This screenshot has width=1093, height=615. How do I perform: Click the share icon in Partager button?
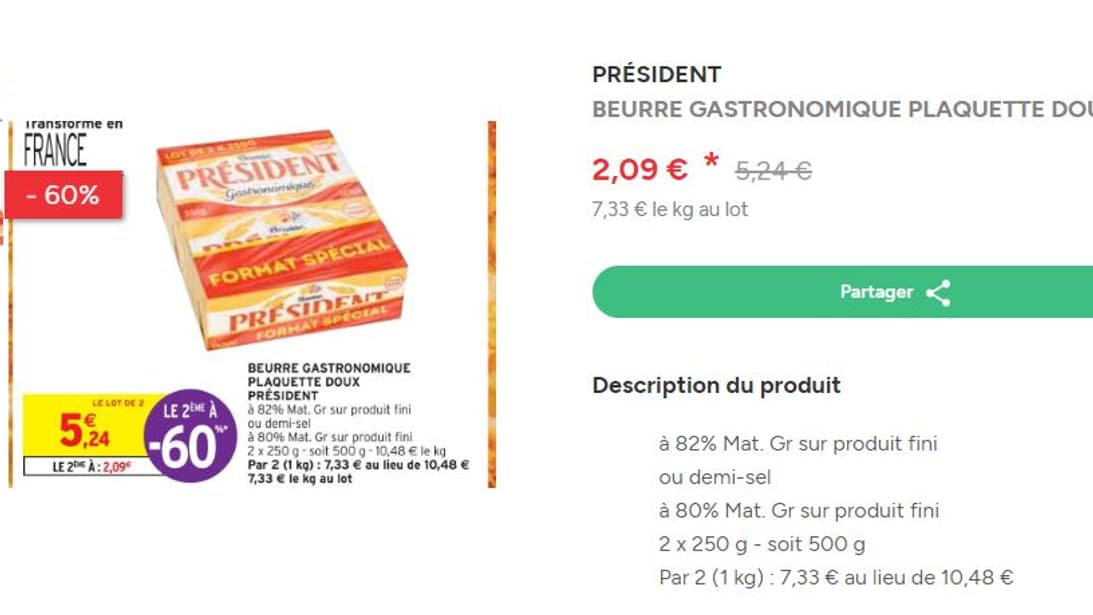pyautogui.click(x=938, y=292)
